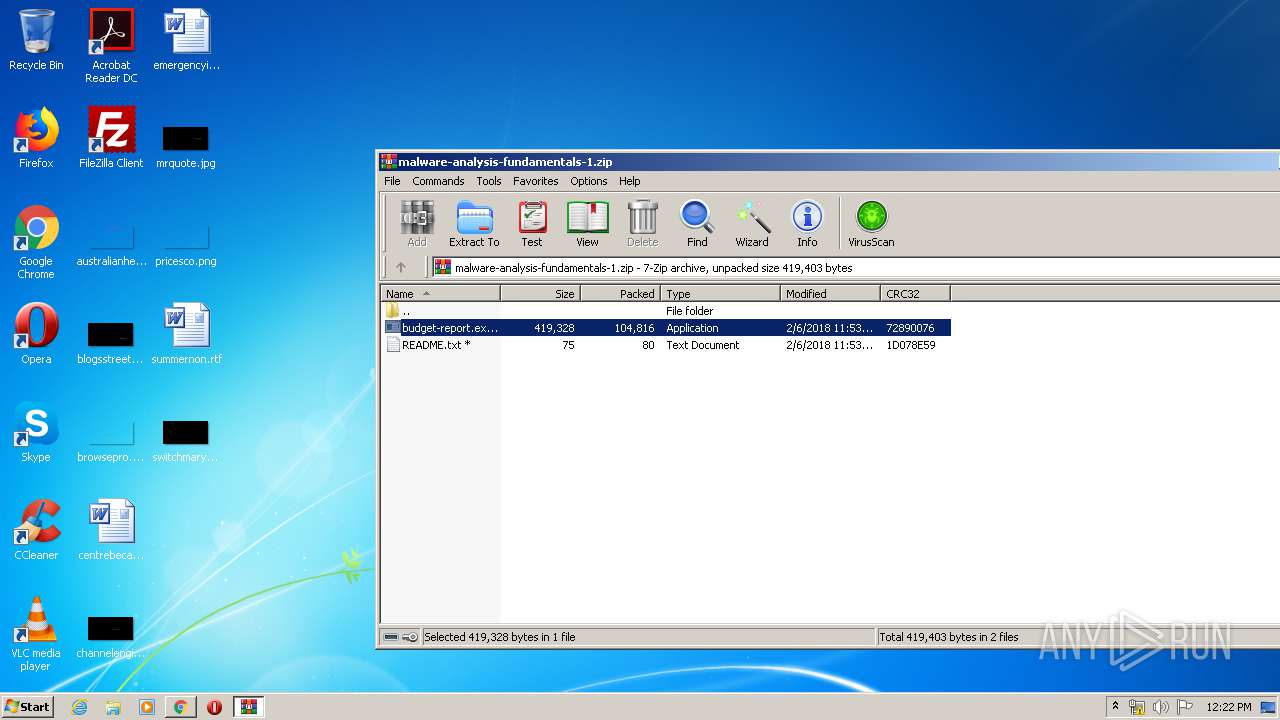Sort by the CRC32 column header
This screenshot has height=720, width=1280.
click(915, 294)
